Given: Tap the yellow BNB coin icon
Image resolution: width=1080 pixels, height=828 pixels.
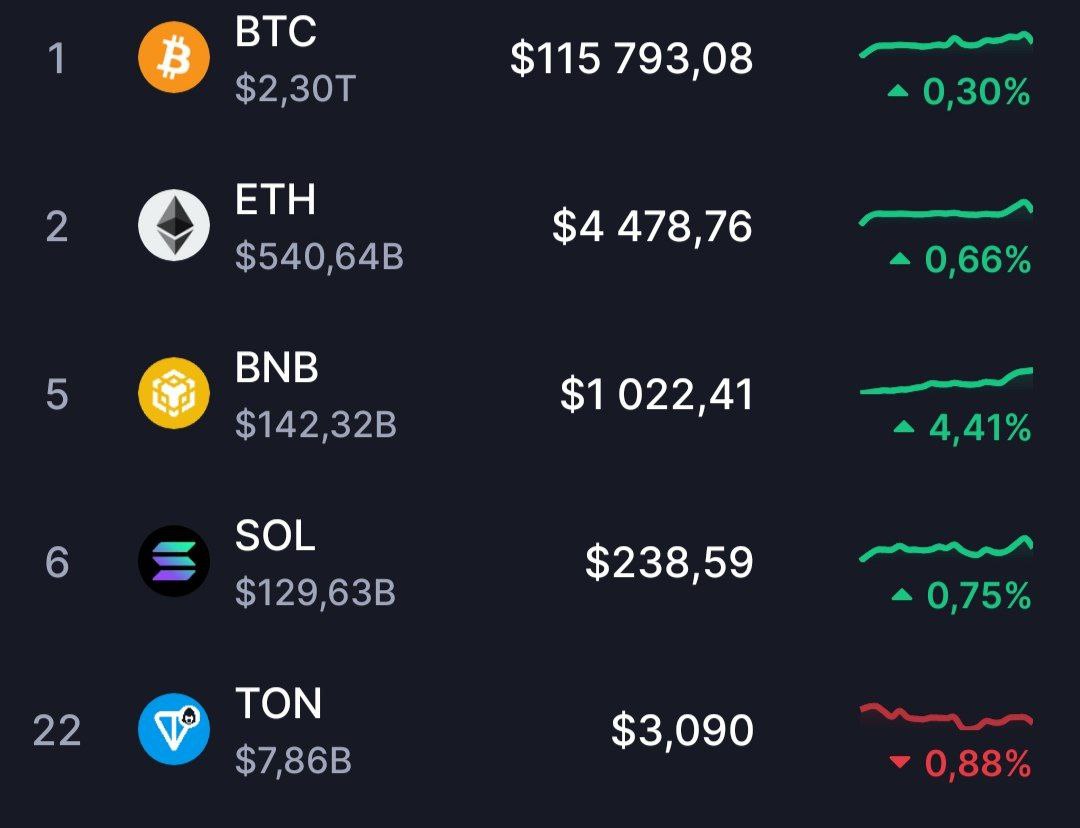Looking at the screenshot, I should coord(174,393).
